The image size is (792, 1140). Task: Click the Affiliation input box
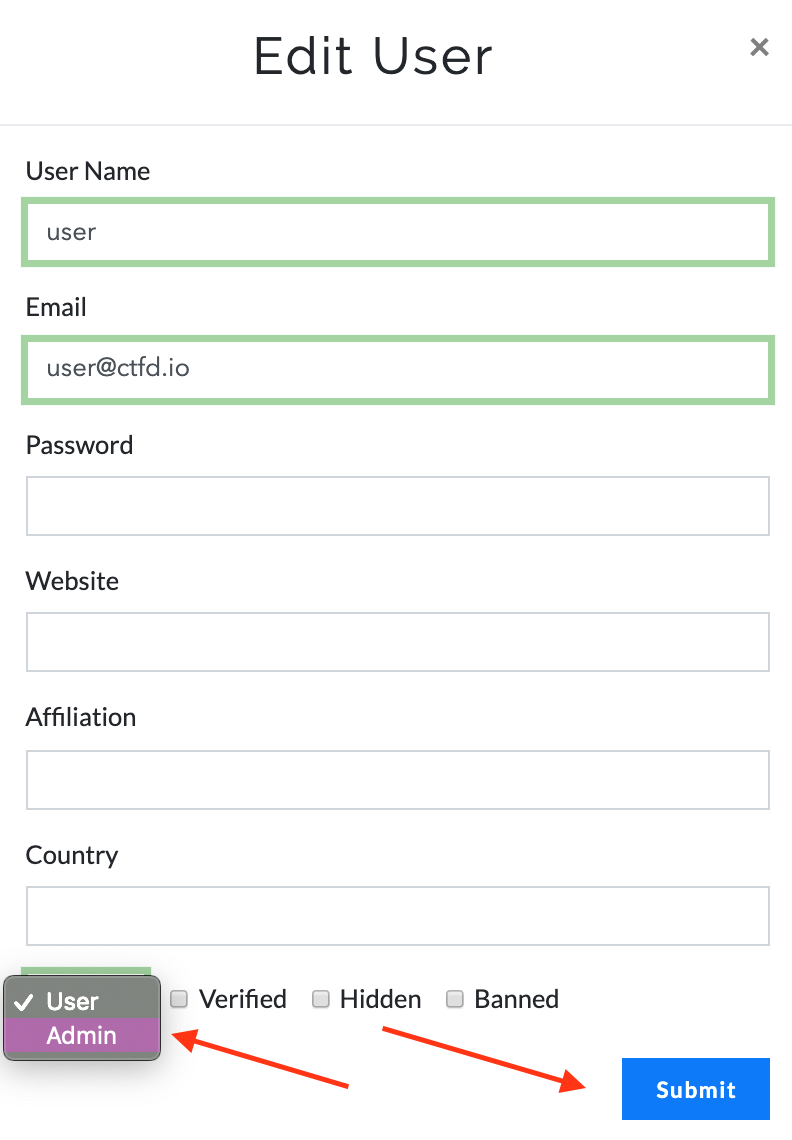point(397,779)
